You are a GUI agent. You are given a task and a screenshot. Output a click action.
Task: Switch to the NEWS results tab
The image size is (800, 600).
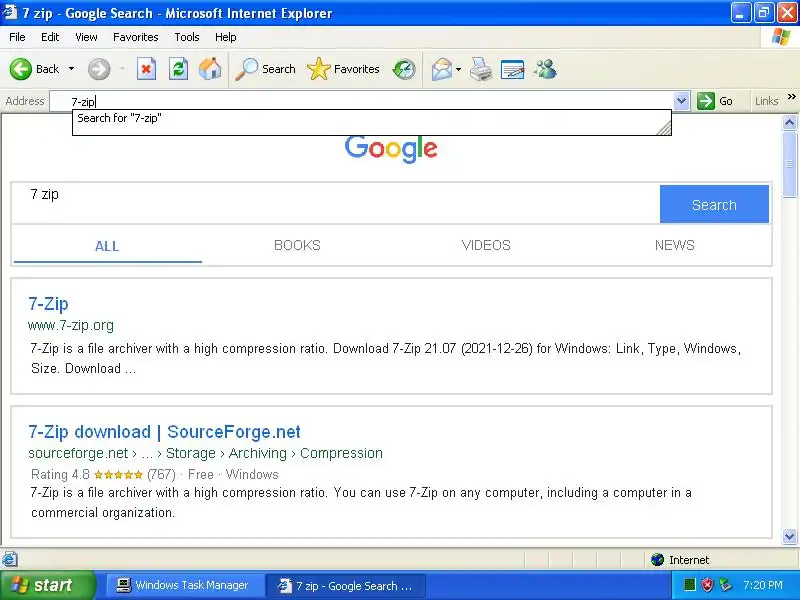[x=674, y=245]
